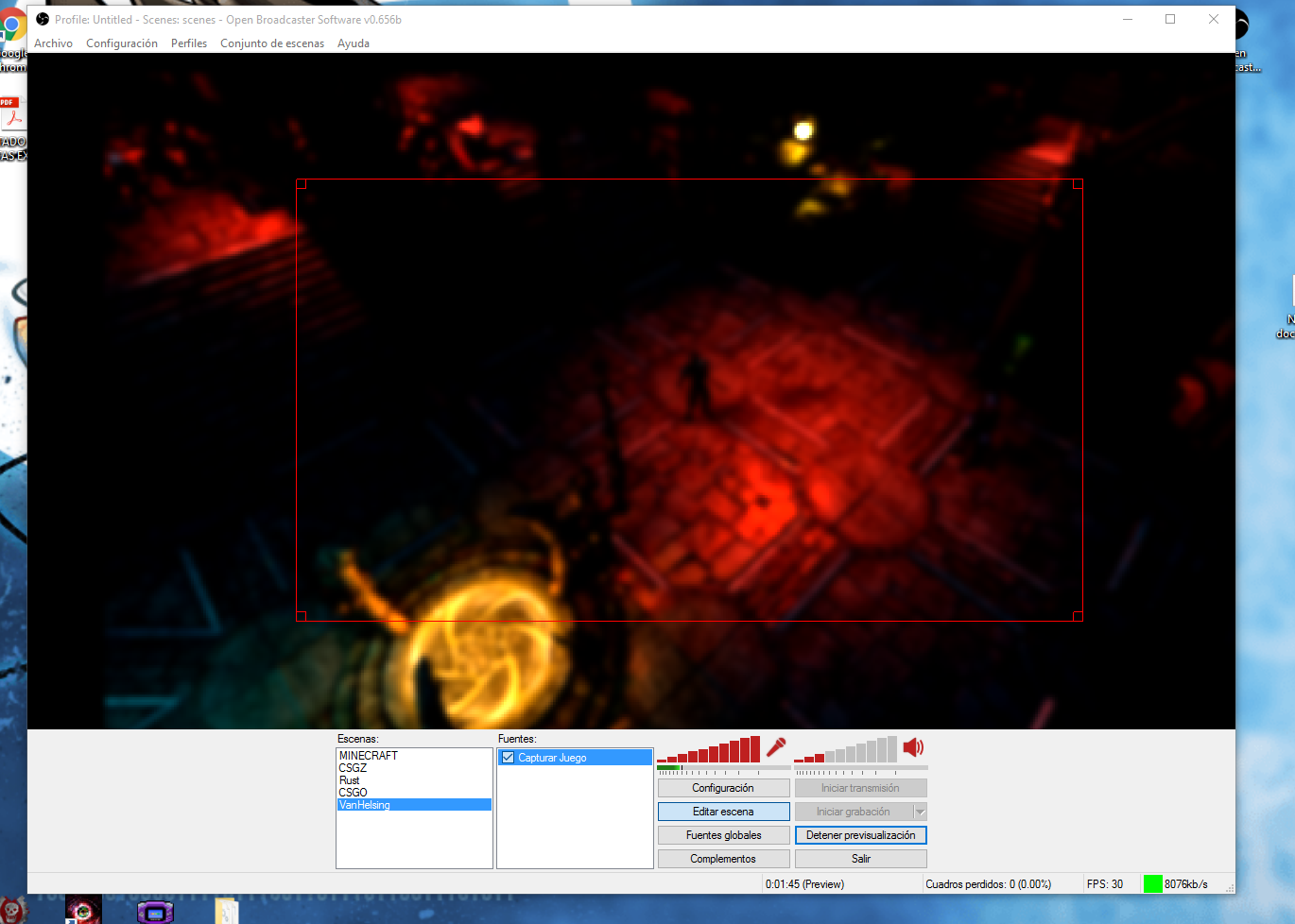Click the Configuración button below the volume meters

click(723, 788)
